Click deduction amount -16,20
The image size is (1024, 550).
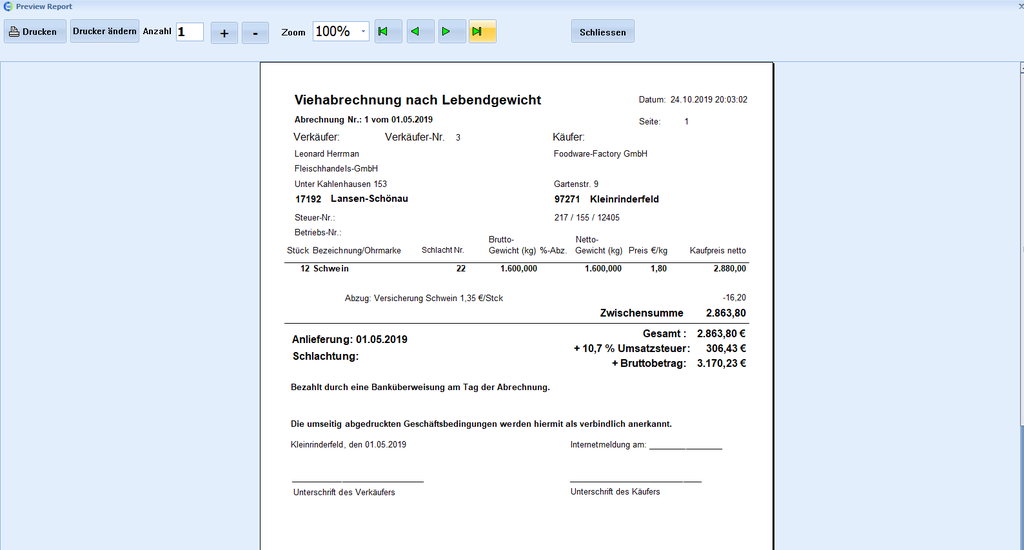(x=735, y=298)
